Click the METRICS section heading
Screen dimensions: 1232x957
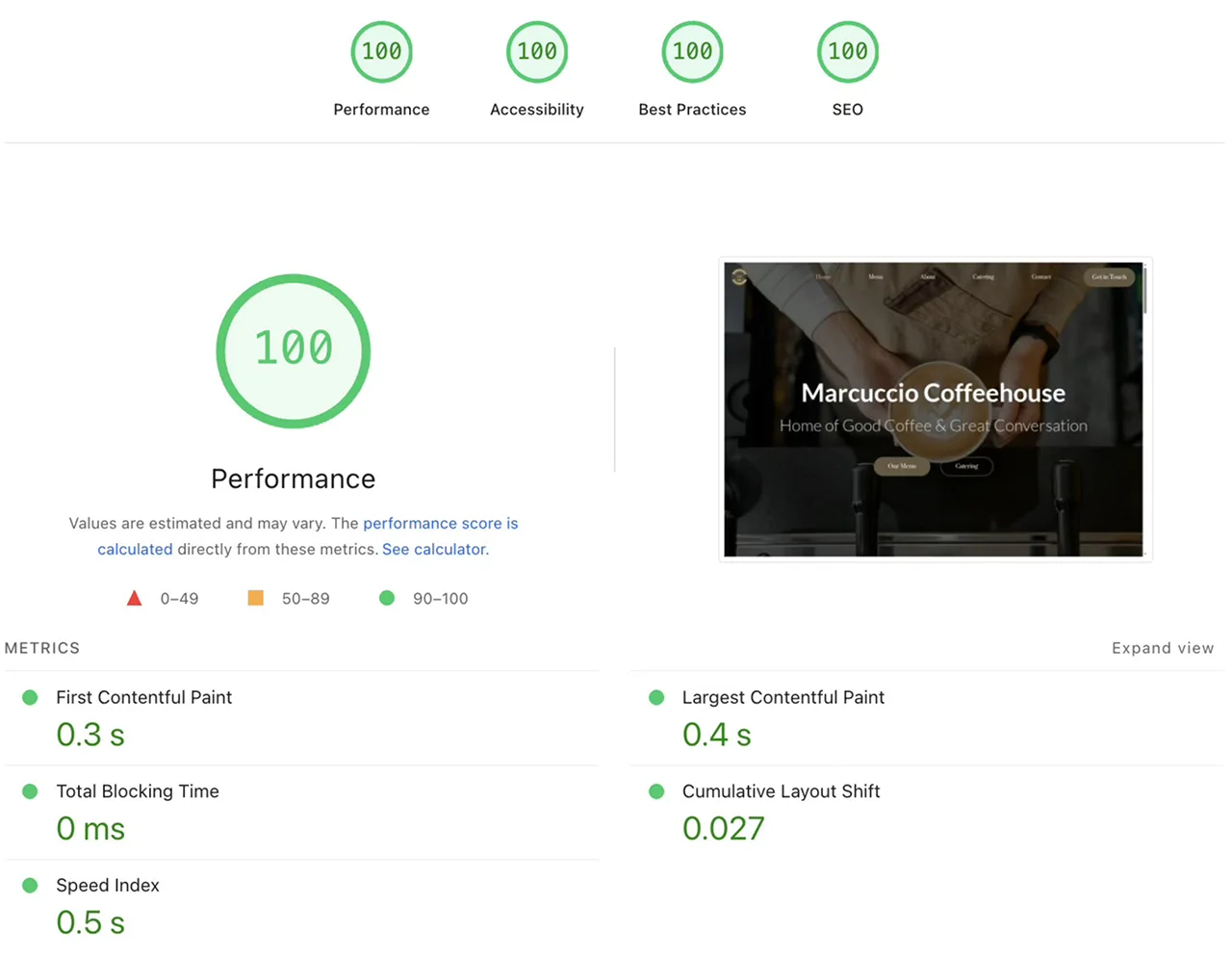pyautogui.click(x=42, y=648)
